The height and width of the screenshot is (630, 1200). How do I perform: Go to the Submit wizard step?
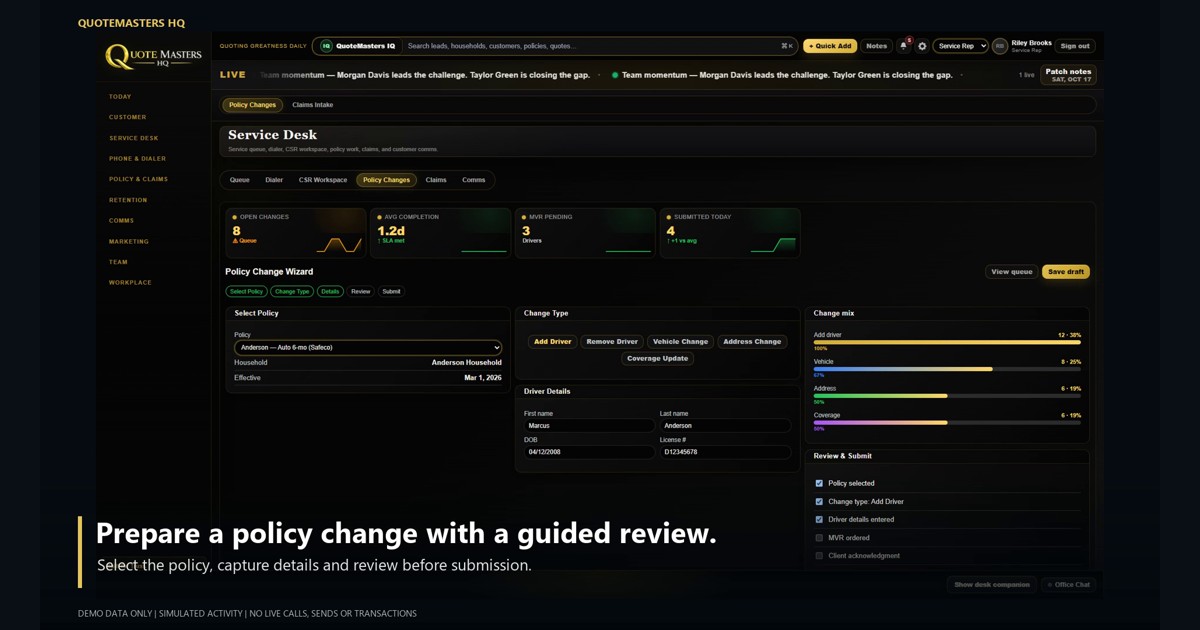391,292
